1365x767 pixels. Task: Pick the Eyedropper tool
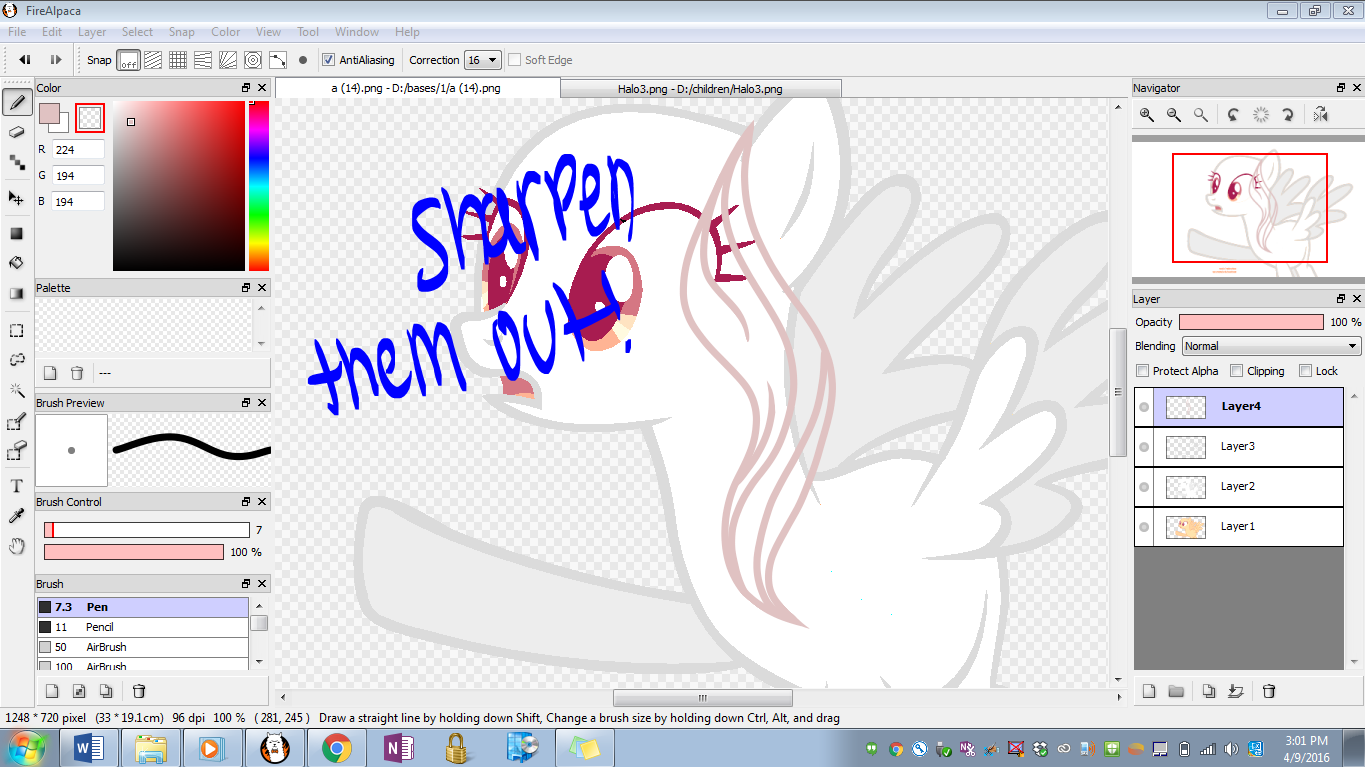(17, 516)
